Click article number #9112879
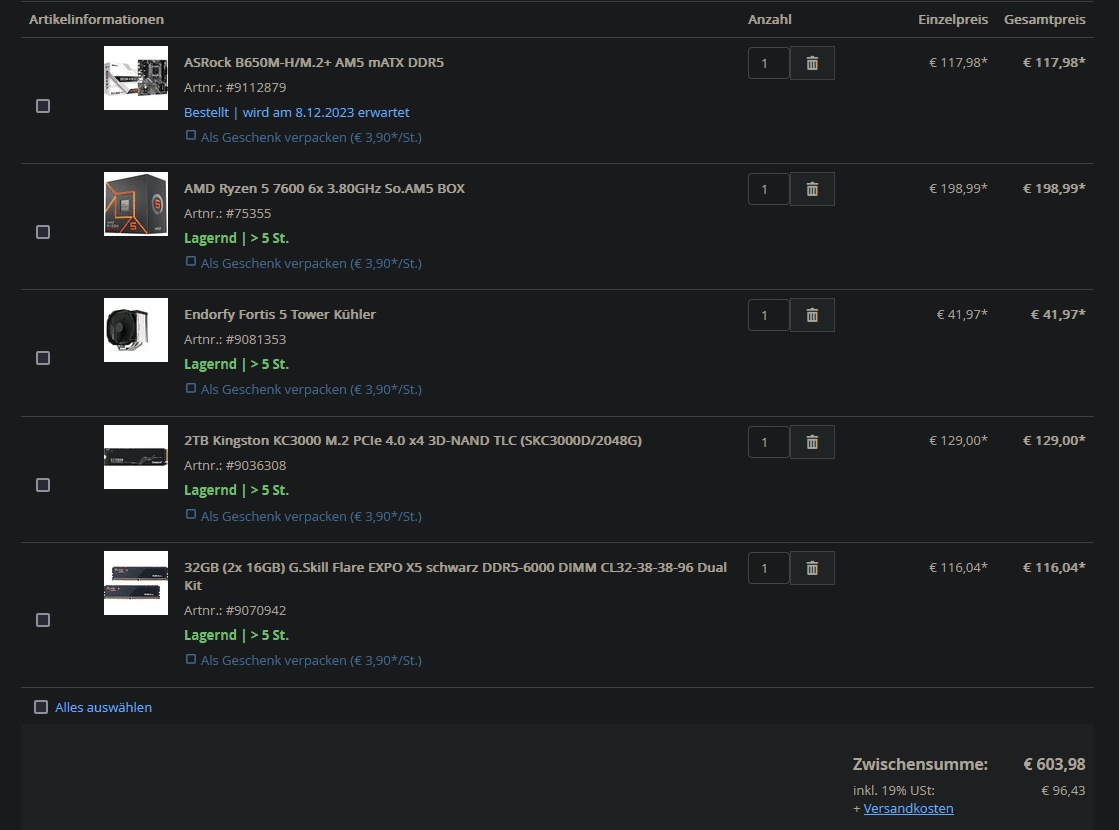Screen dimensions: 1119x830 256,88
